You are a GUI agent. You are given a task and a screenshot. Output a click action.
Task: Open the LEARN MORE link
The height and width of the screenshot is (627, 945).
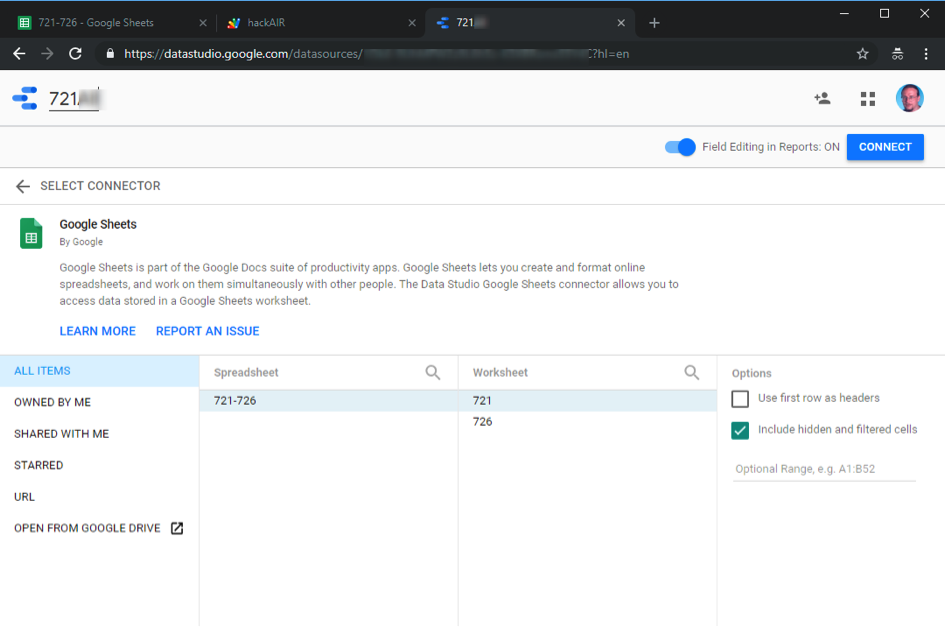coord(98,331)
